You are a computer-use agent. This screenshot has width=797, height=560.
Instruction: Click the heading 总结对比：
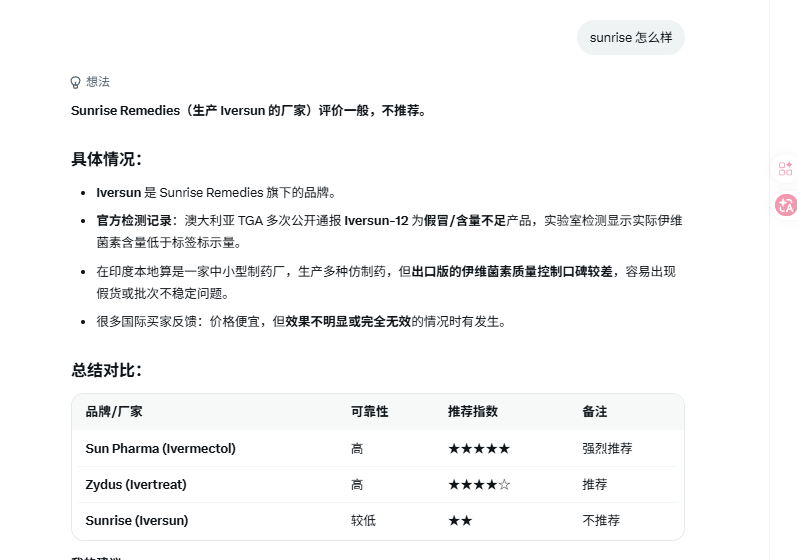coord(106,370)
